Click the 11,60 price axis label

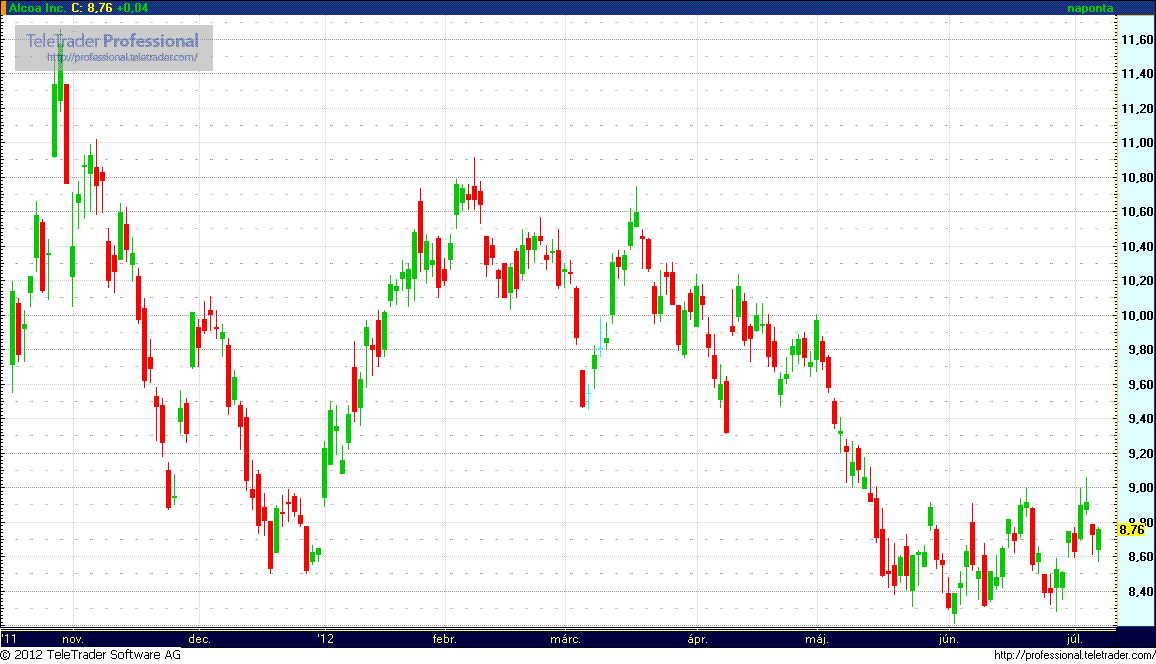pyautogui.click(x=1137, y=39)
